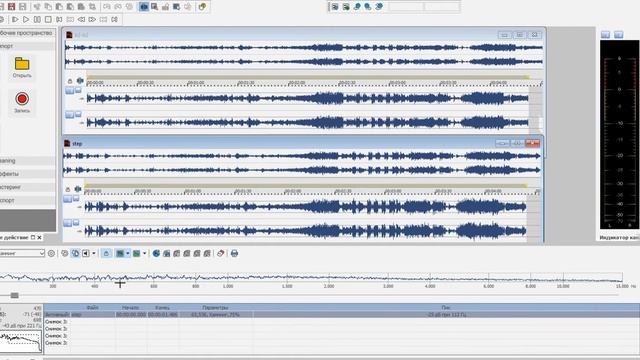Fast forward using the double-right arrow button
Viewport: 640px width, 360px height.
[x=92, y=19]
